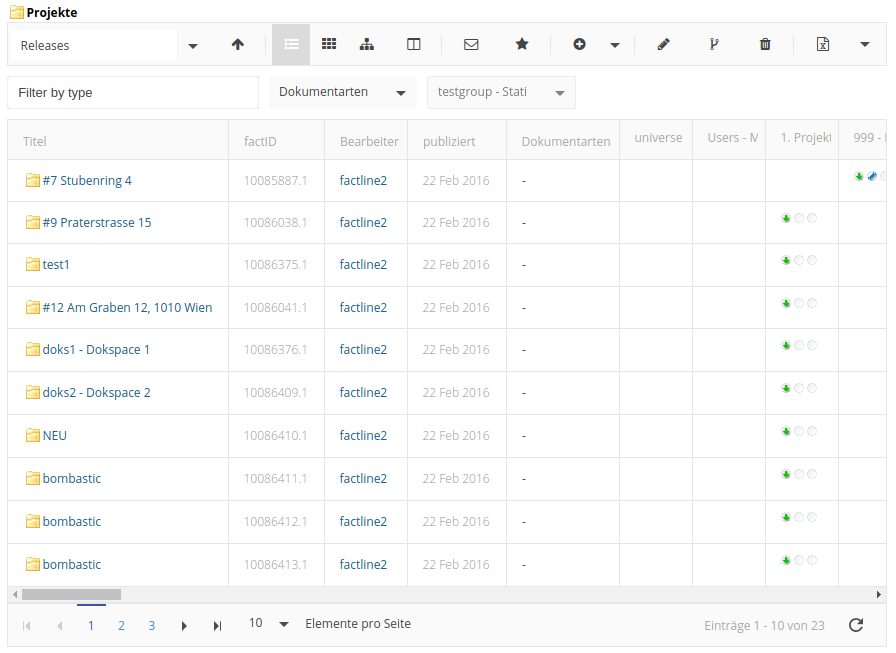
Task: Switch to list view
Action: pos(291,45)
